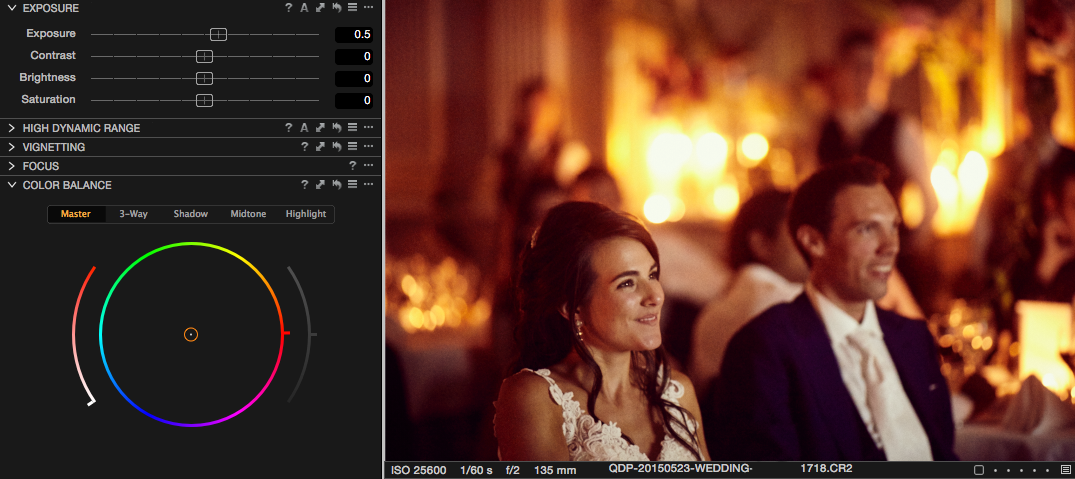Open Exposure presets list icon
Viewport: 1075px width, 479px height.
click(x=352, y=8)
